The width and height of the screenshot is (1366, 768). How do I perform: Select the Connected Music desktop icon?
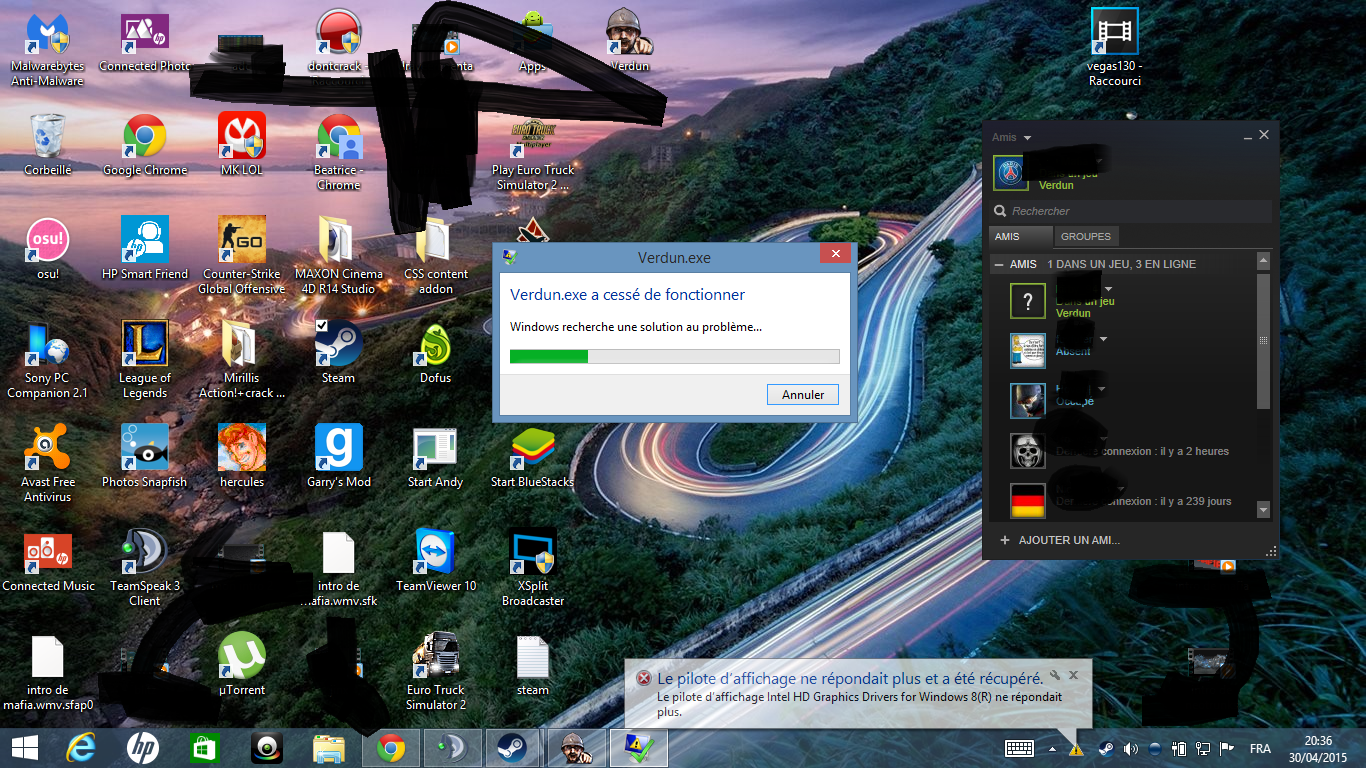(48, 561)
